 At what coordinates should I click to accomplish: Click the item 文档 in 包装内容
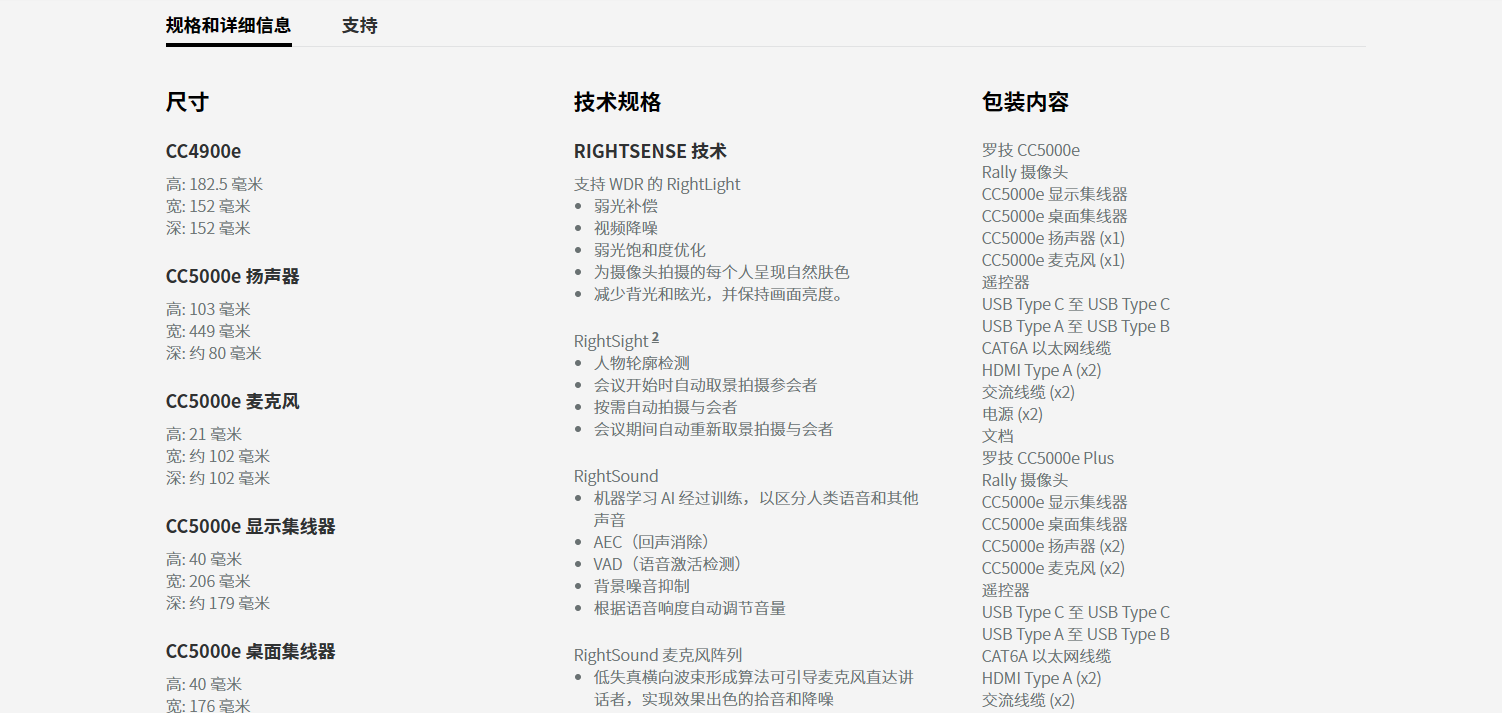pyautogui.click(x=998, y=436)
